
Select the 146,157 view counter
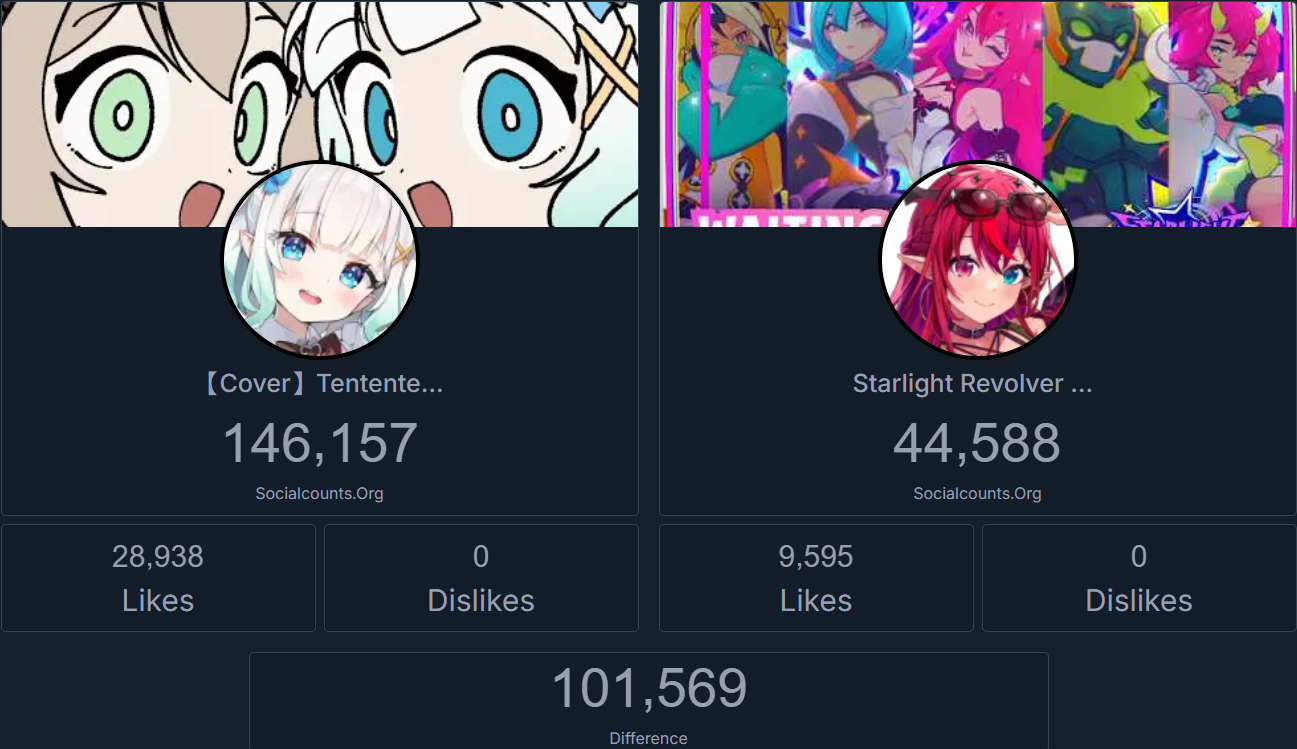(x=320, y=443)
